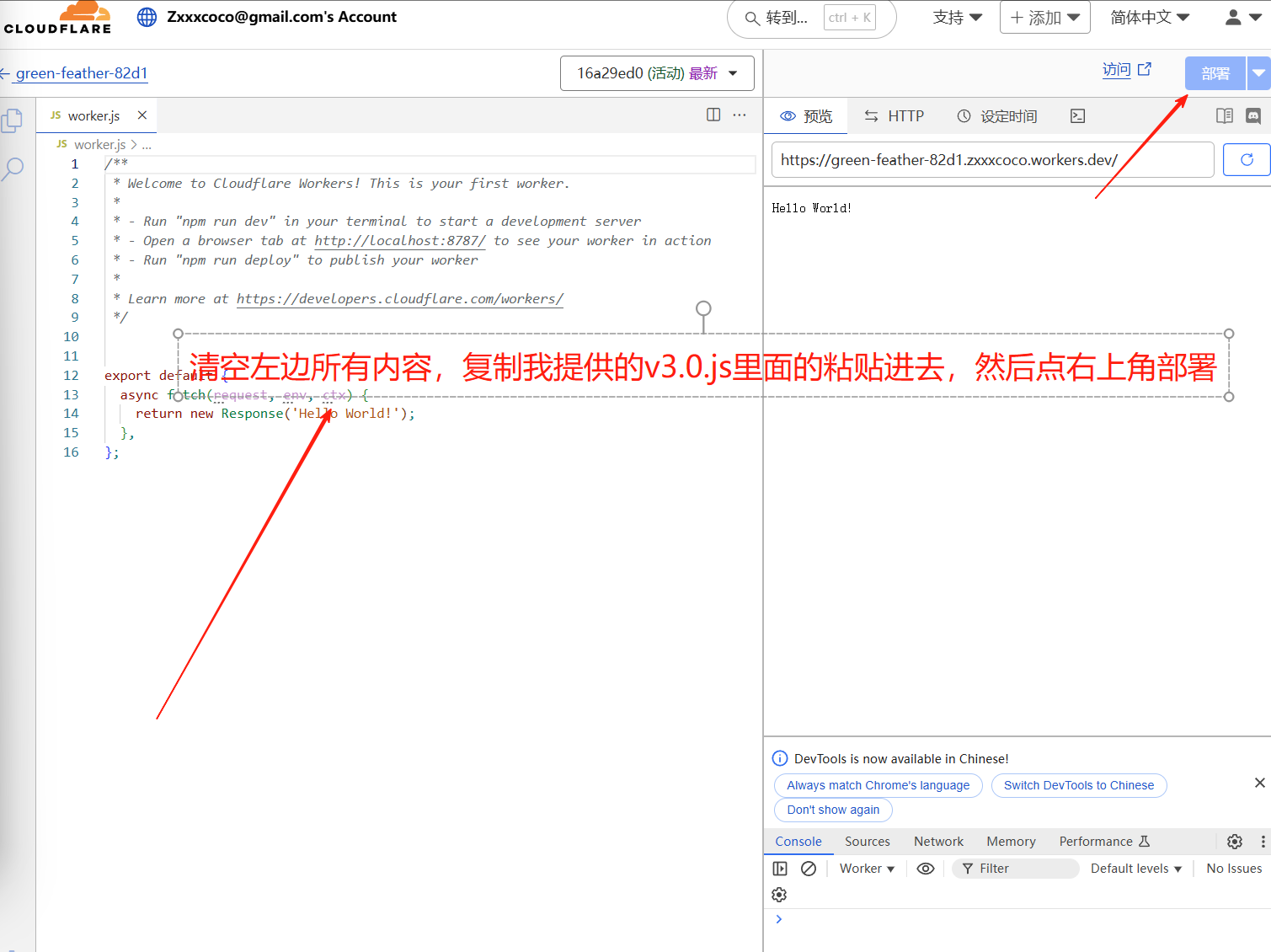This screenshot has width=1271, height=952.
Task: Close the DevTools language notice
Action: (1259, 783)
